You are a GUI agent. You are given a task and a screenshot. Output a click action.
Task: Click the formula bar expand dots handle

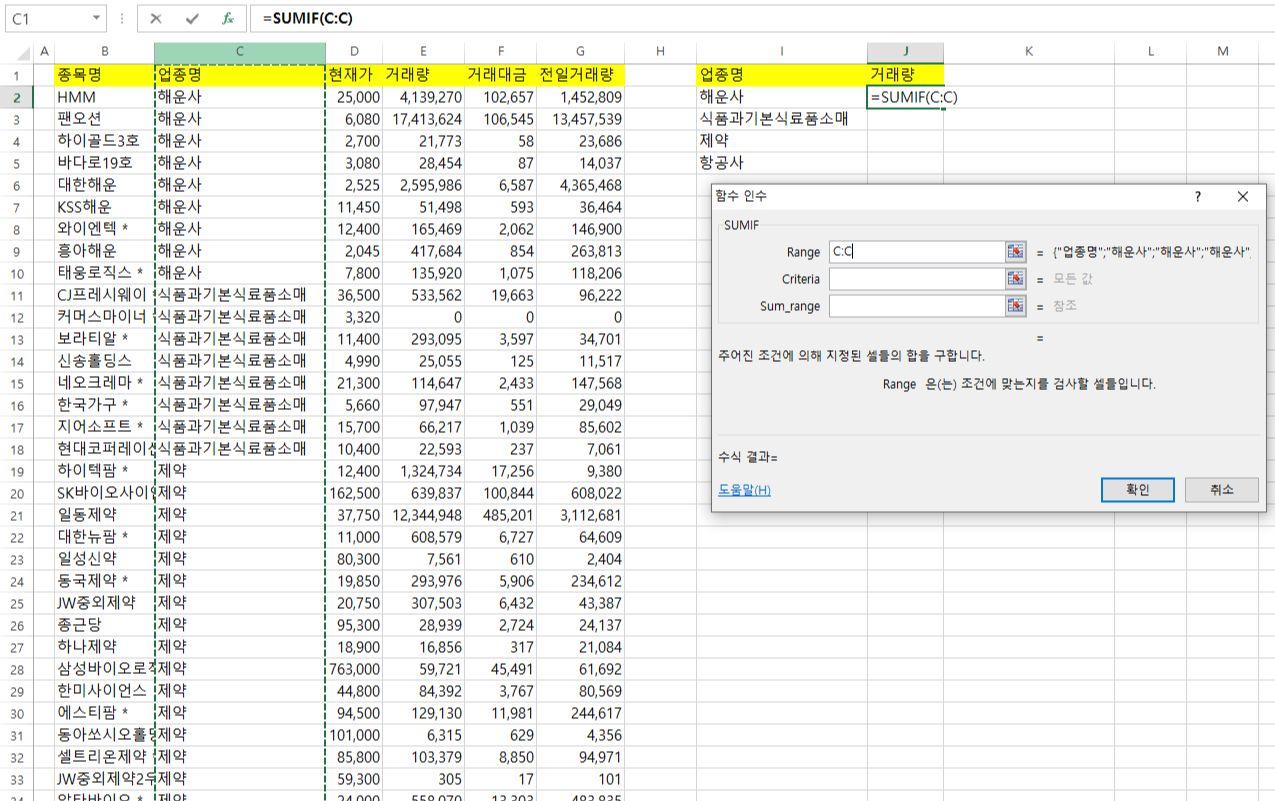click(x=121, y=18)
